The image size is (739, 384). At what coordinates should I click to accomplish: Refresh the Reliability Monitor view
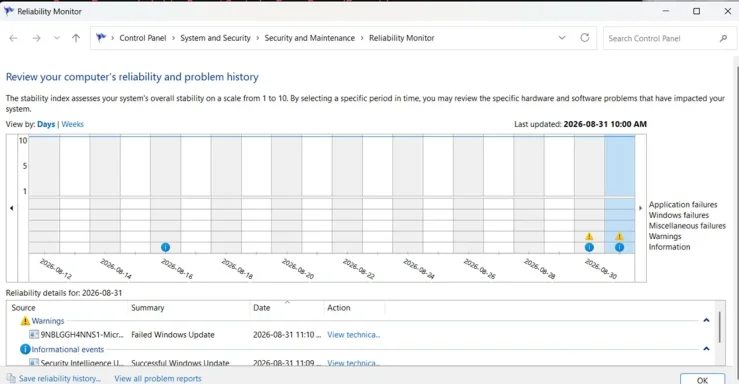(x=585, y=38)
